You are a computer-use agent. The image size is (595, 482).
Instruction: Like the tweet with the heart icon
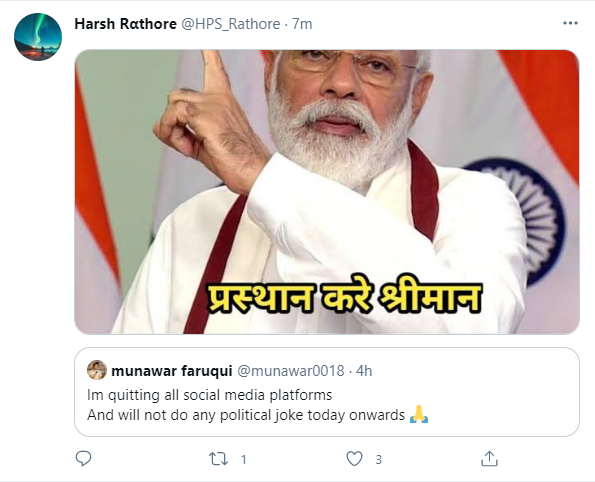(354, 459)
